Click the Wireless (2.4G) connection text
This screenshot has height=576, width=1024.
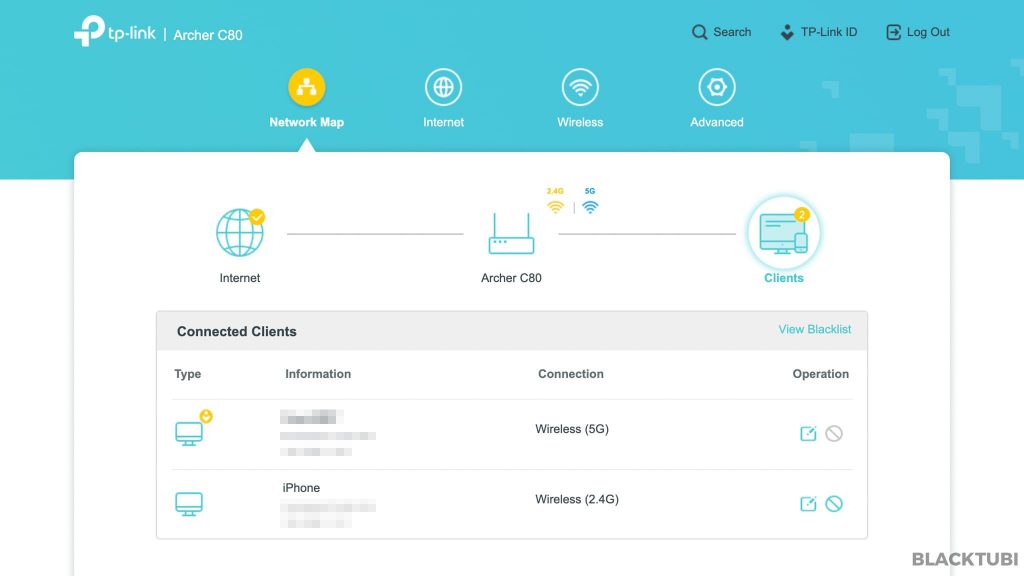(x=577, y=500)
